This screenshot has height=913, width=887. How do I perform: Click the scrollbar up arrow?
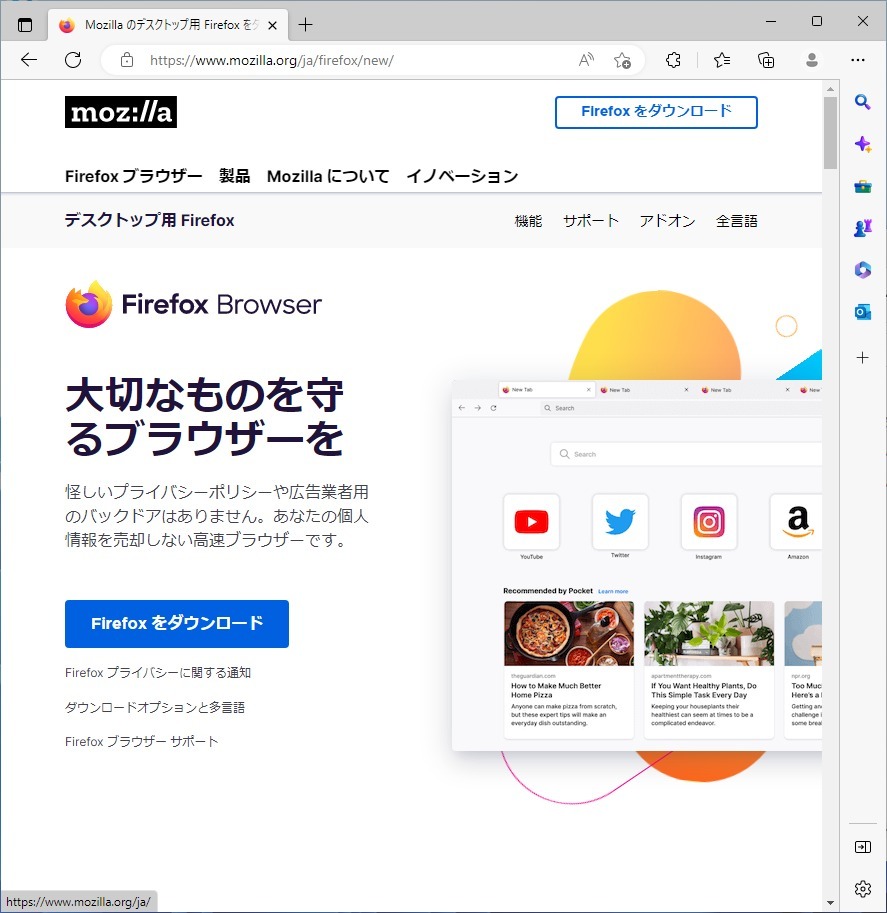(831, 89)
